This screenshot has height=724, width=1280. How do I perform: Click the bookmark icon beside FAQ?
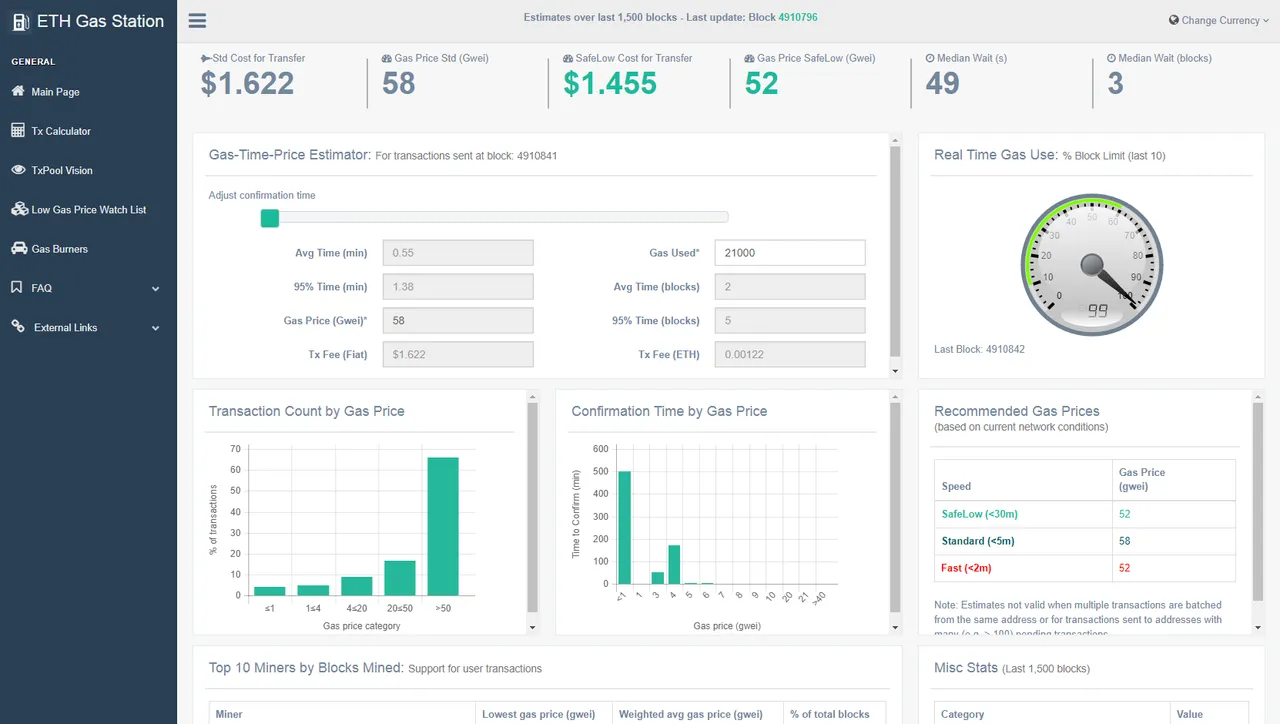(17, 287)
